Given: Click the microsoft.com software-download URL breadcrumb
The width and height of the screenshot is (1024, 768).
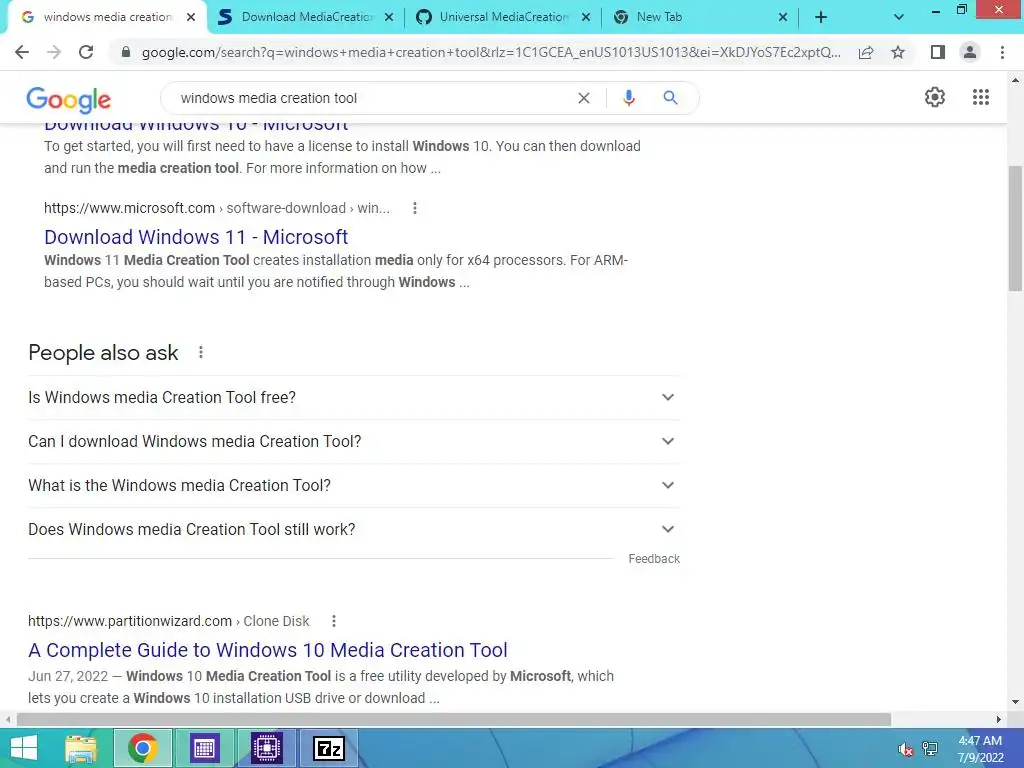Looking at the screenshot, I should coord(217,208).
